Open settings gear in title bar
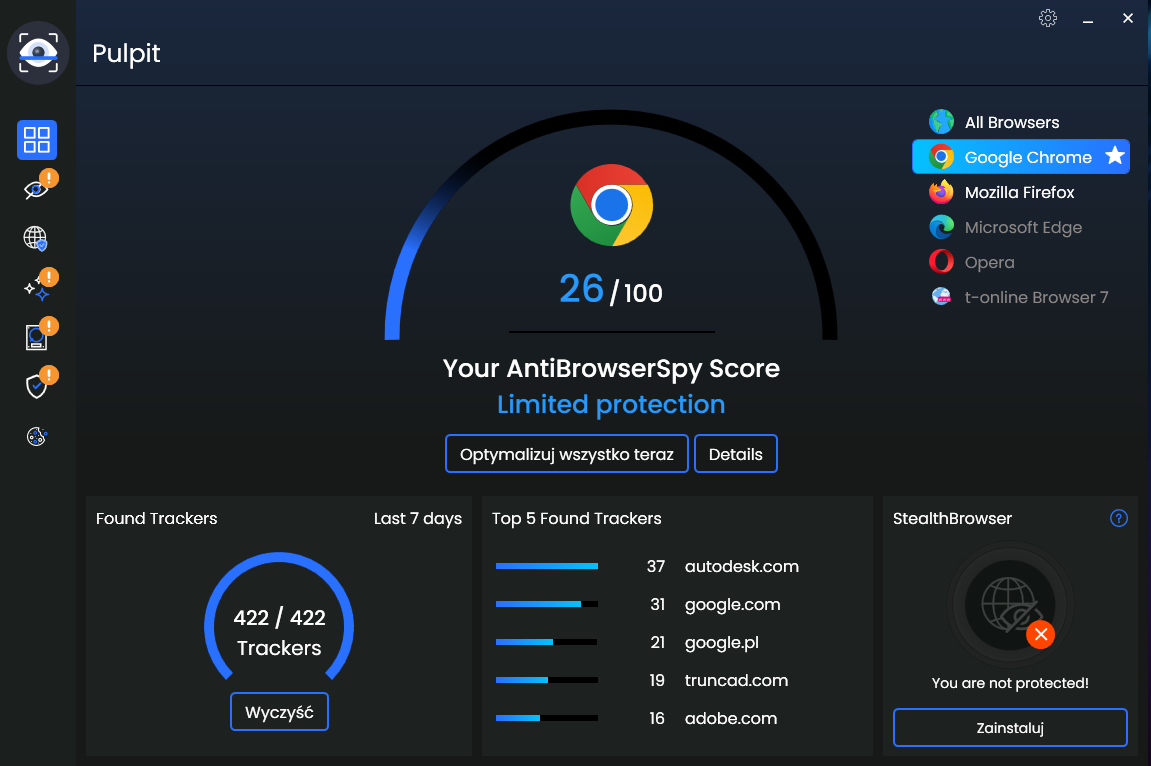This screenshot has height=766, width=1151. 1048,18
